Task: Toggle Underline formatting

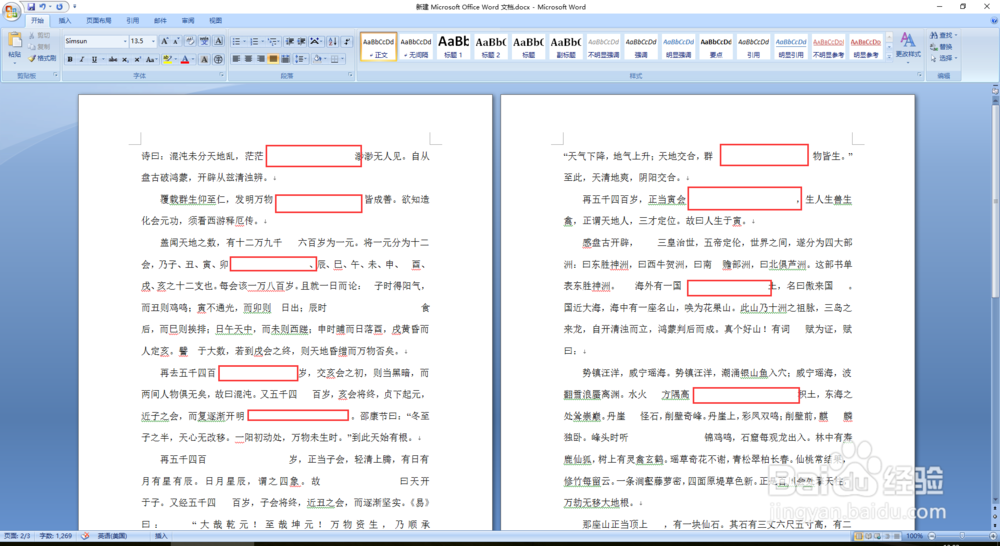Action: [94, 59]
